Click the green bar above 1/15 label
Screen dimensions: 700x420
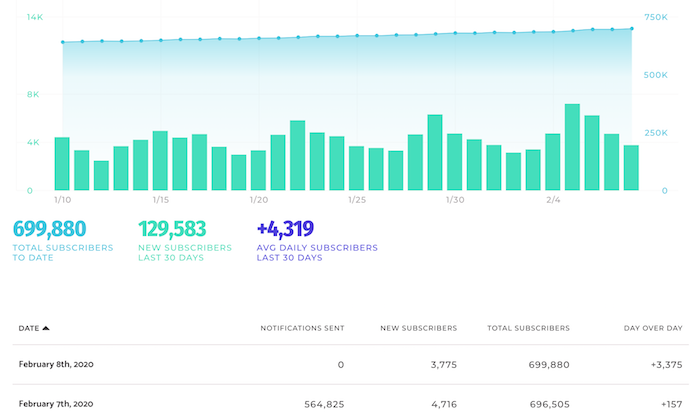coord(160,161)
